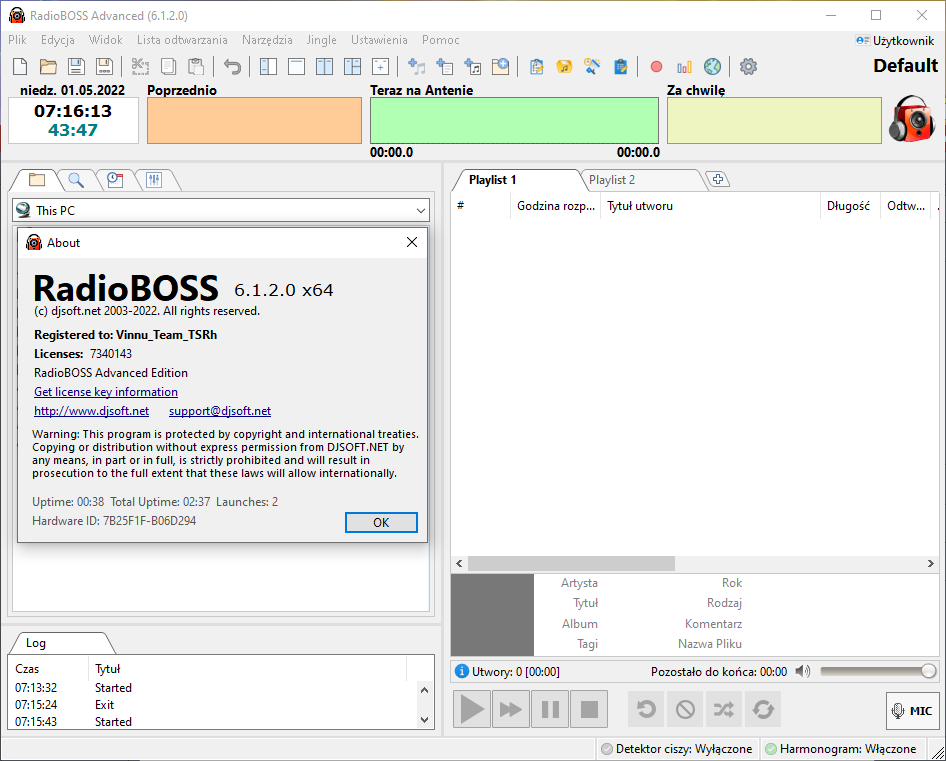The width and height of the screenshot is (946, 761).
Task: Save the playlist with the floppy disk icon
Action: tap(77, 66)
